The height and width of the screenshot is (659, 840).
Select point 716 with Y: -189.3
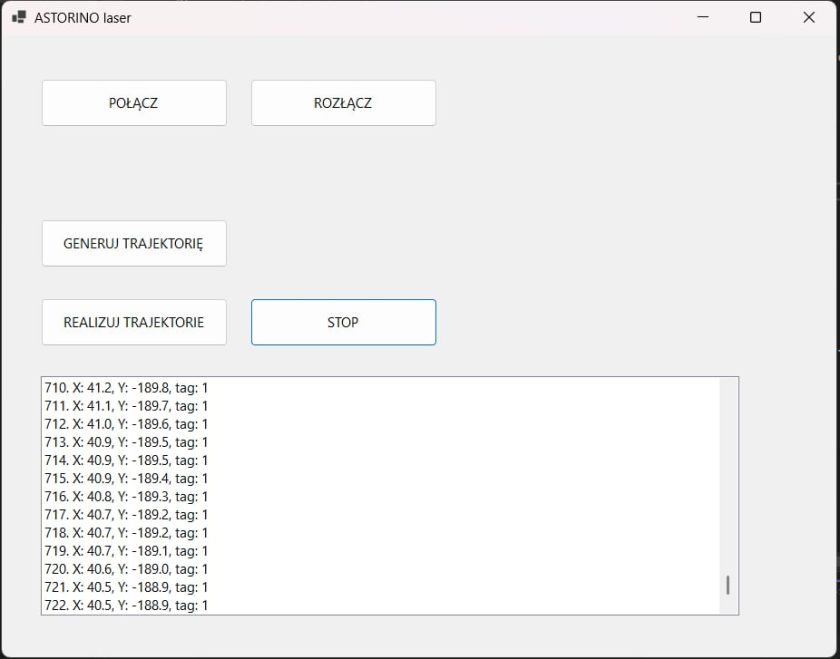pyautogui.click(x=127, y=496)
